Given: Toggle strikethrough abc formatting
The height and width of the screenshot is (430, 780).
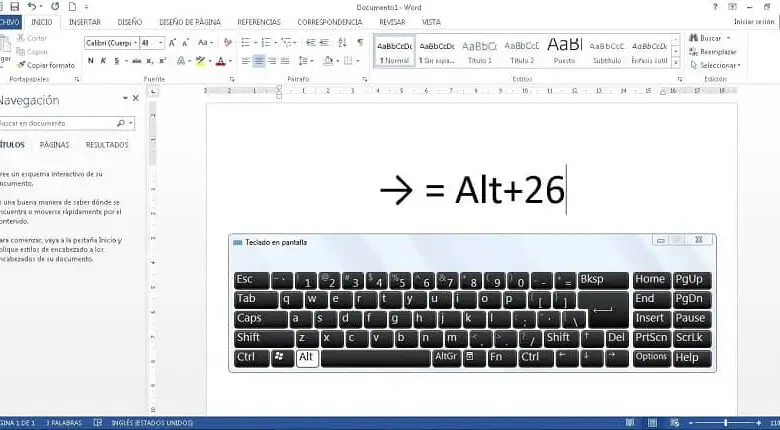Looking at the screenshot, I should pos(136,61).
